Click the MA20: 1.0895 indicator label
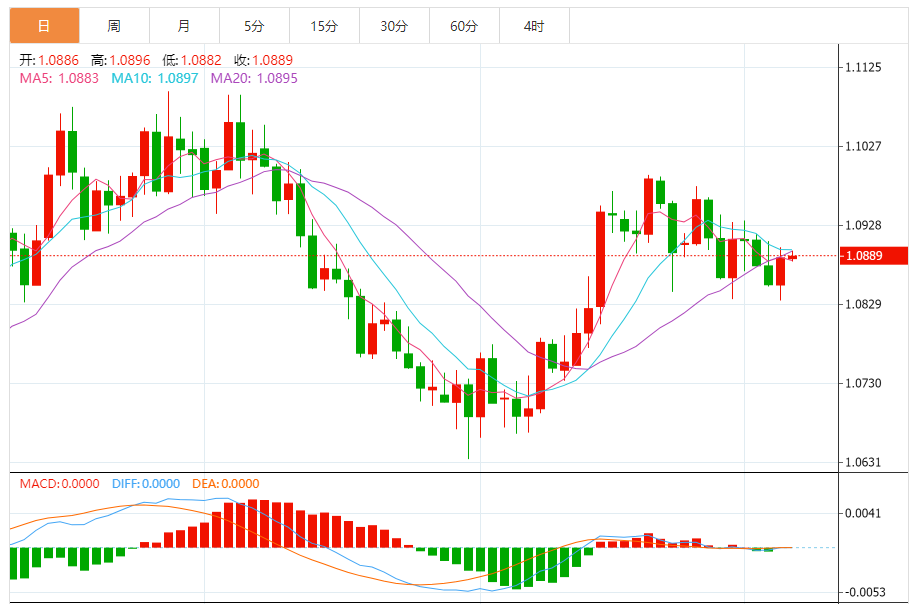Screen dimensions: 918x604 254,78
